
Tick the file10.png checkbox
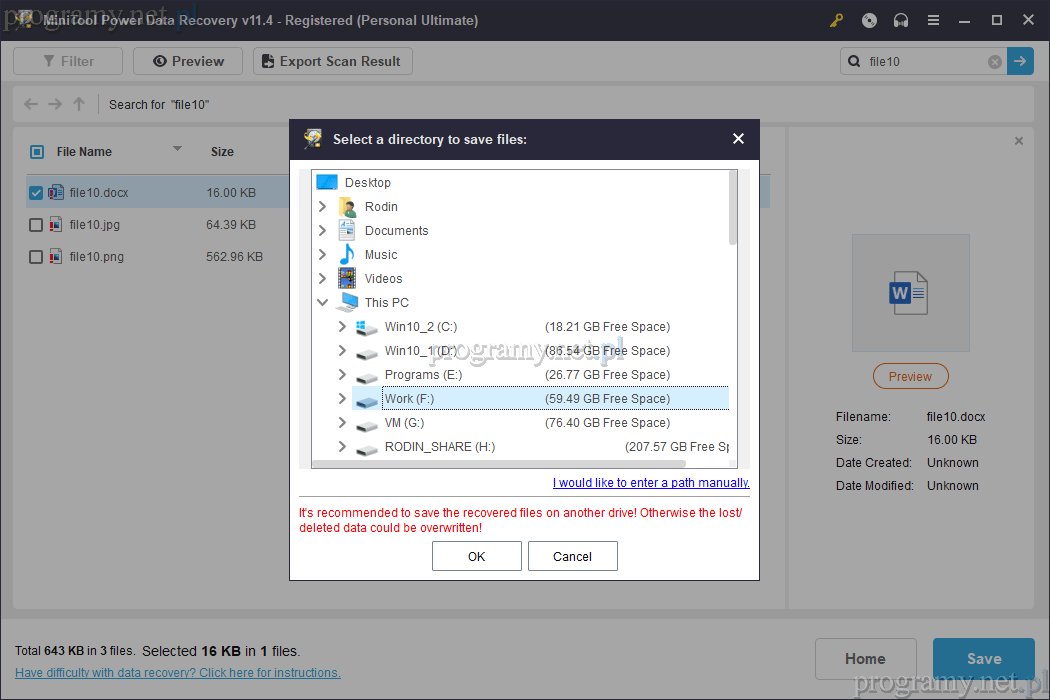point(36,257)
